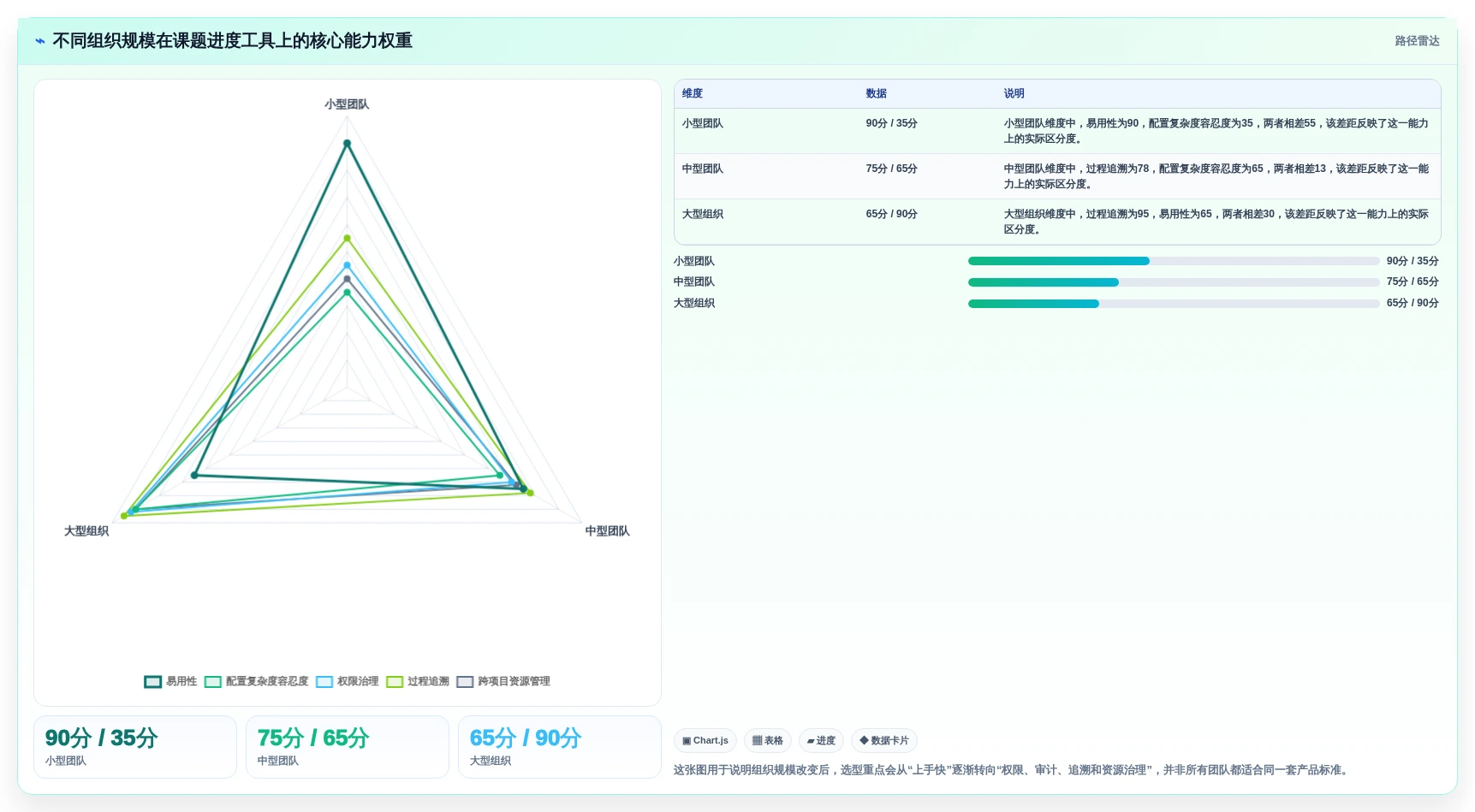Click the 小型团队 progress bar
This screenshot has height=812, width=1475.
pyautogui.click(x=1174, y=261)
